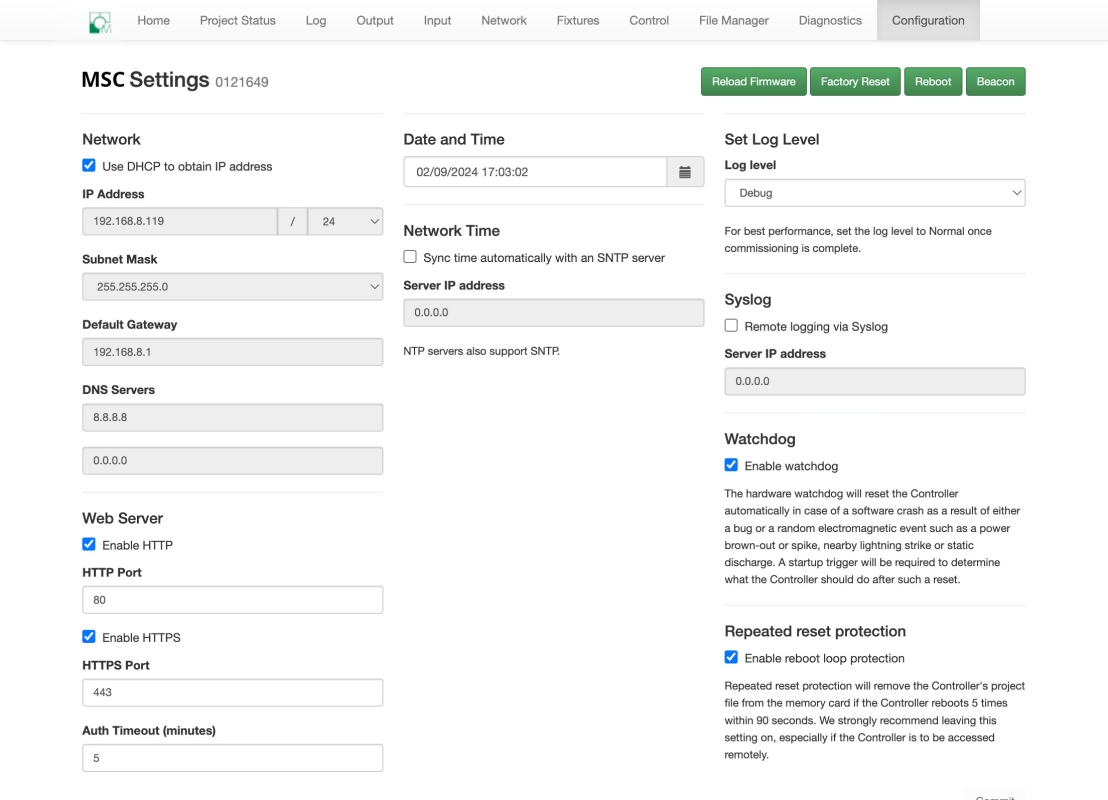Go to the Project Status tab

pyautogui.click(x=237, y=20)
